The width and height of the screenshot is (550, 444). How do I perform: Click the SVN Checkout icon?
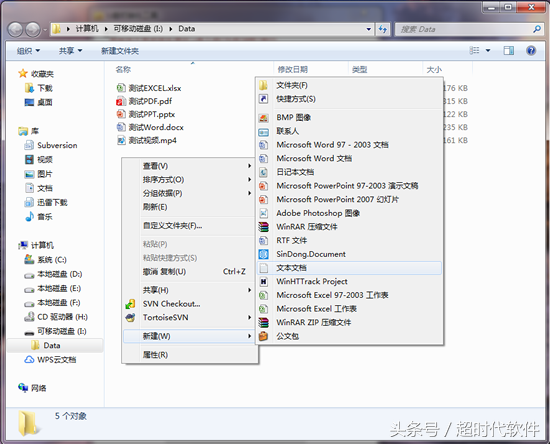130,304
